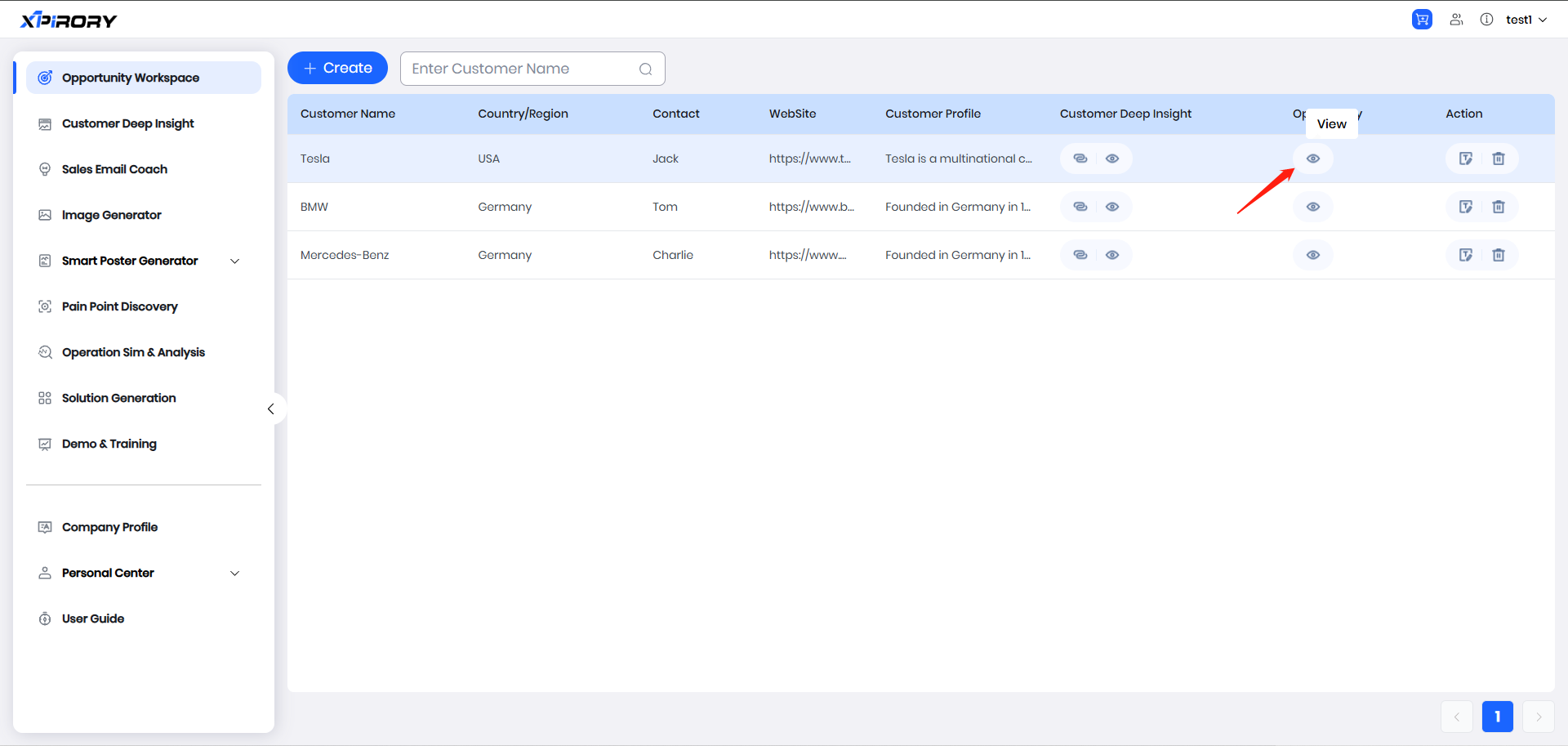This screenshot has width=1568, height=746.
Task: Expand the Smart Poster Generator submenu
Action: (234, 261)
